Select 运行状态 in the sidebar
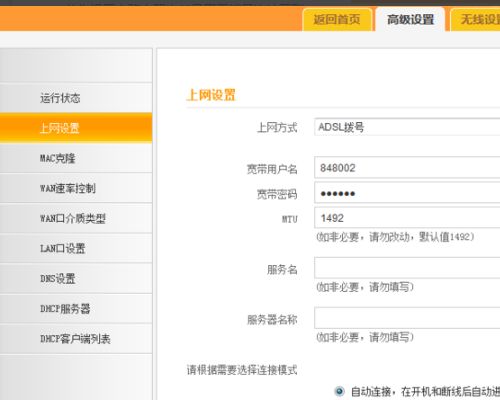 coord(76,98)
